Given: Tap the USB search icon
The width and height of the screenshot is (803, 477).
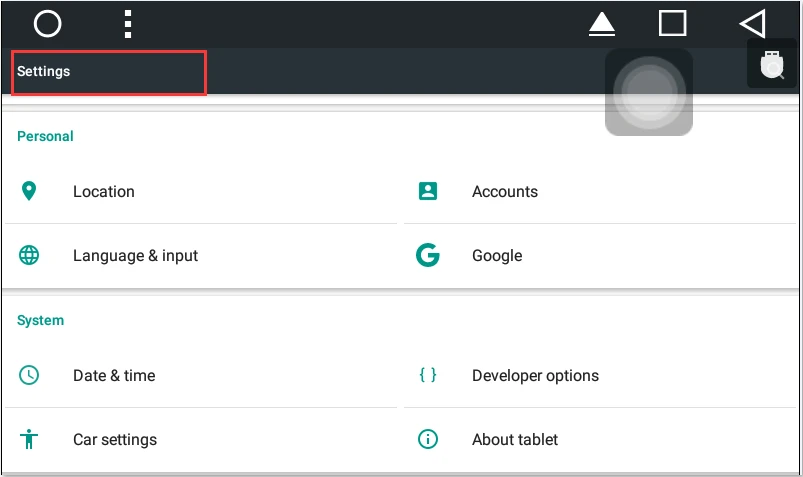Looking at the screenshot, I should click(772, 65).
